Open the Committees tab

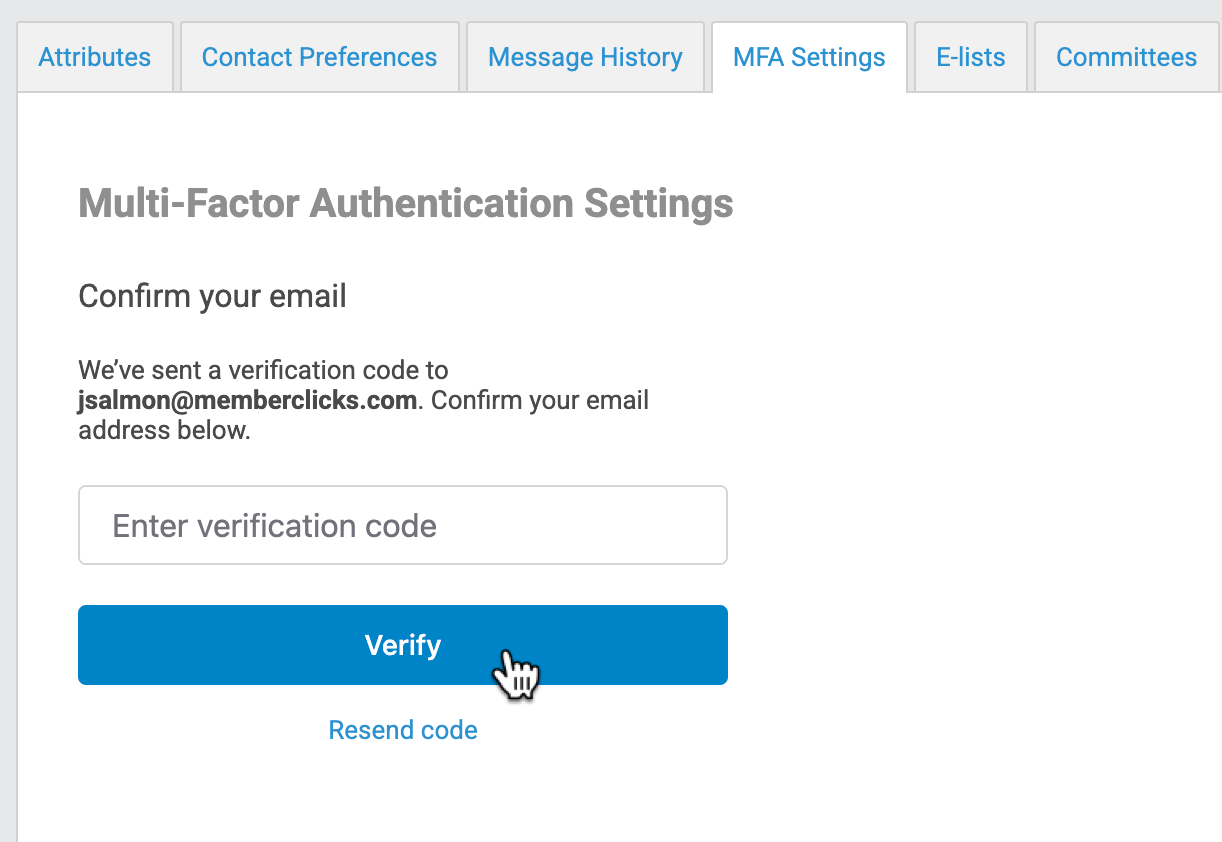[1126, 57]
